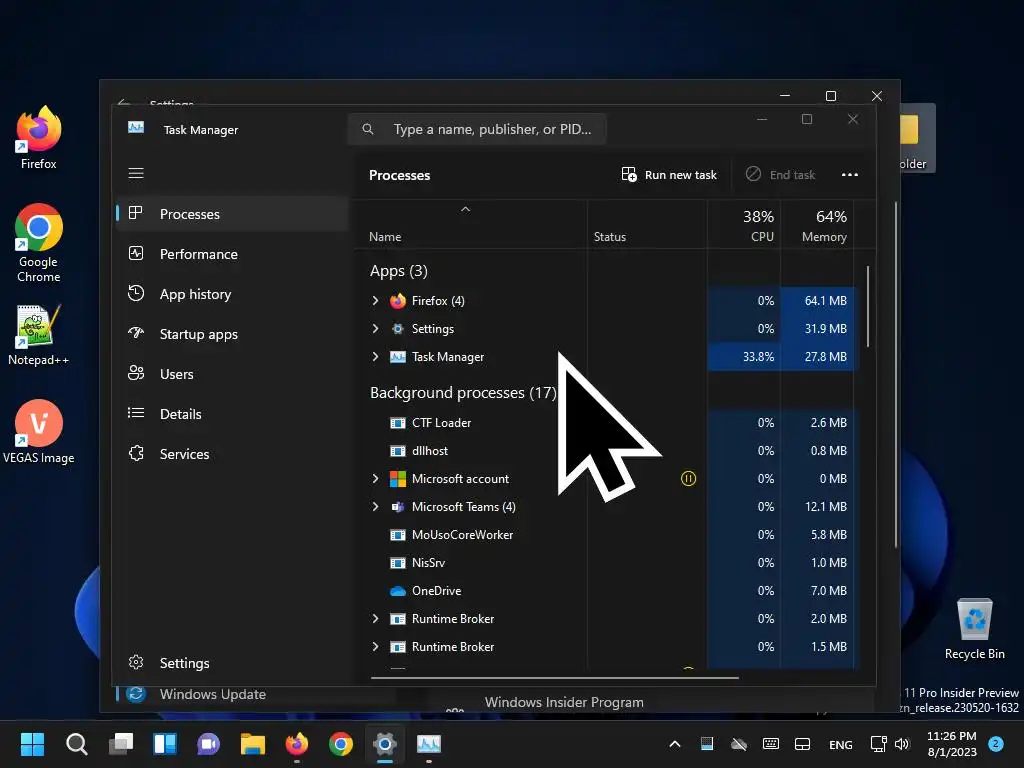
Task: Open the Windows Start menu
Action: click(32, 744)
